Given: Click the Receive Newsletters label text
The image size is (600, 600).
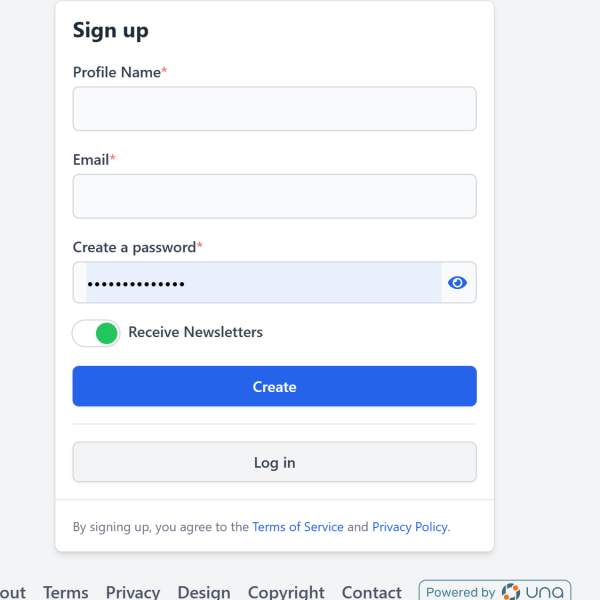Looking at the screenshot, I should pyautogui.click(x=195, y=332).
